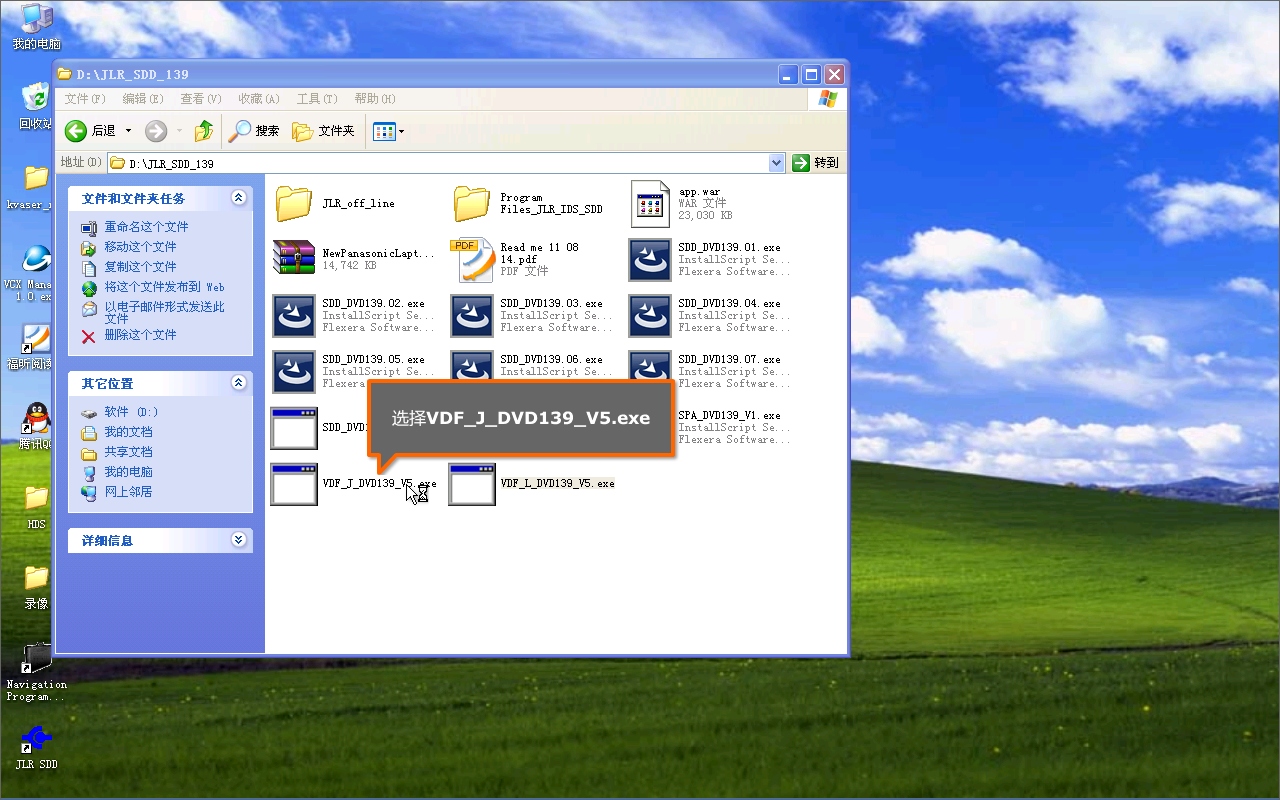Select SDD_DVD139.04.exe installer icon

(x=650, y=316)
